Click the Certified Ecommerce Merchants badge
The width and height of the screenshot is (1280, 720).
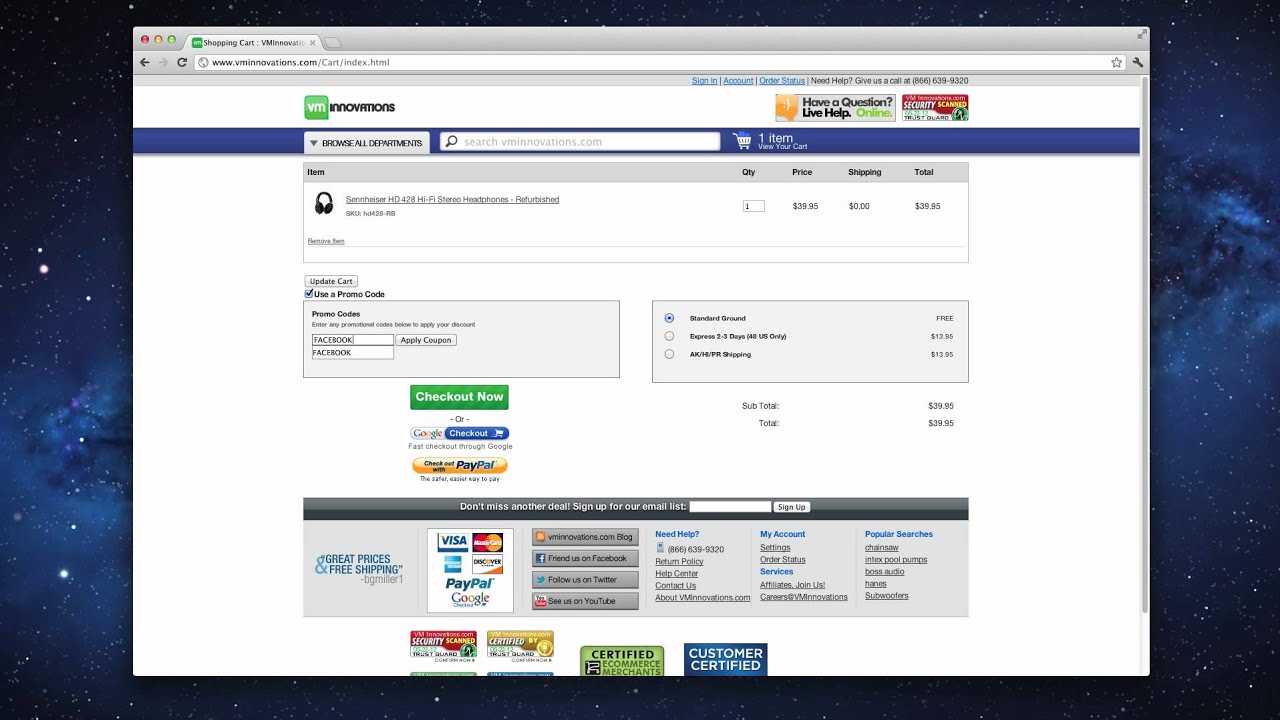tap(622, 661)
